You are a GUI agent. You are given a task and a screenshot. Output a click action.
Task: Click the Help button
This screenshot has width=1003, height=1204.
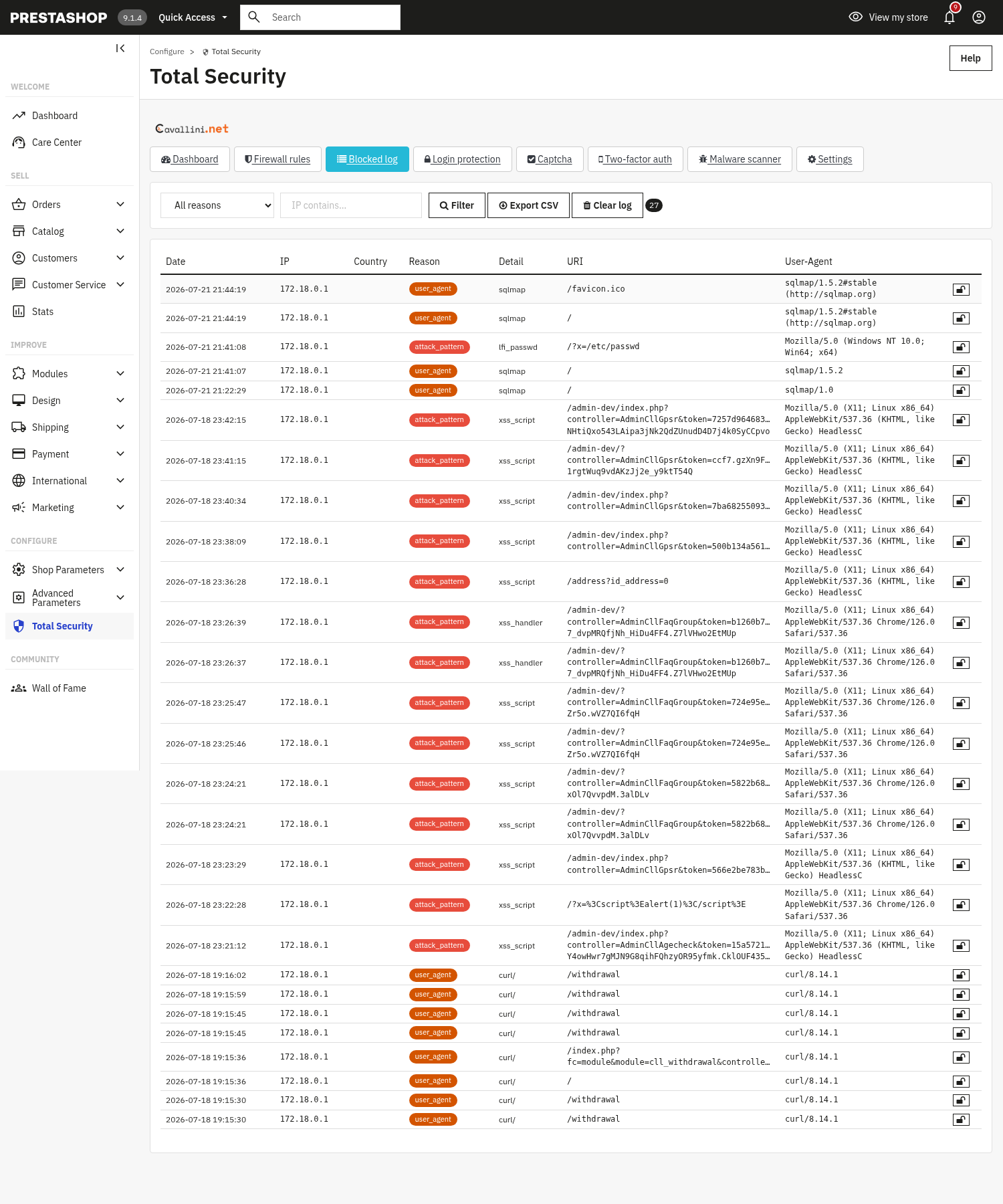[970, 58]
